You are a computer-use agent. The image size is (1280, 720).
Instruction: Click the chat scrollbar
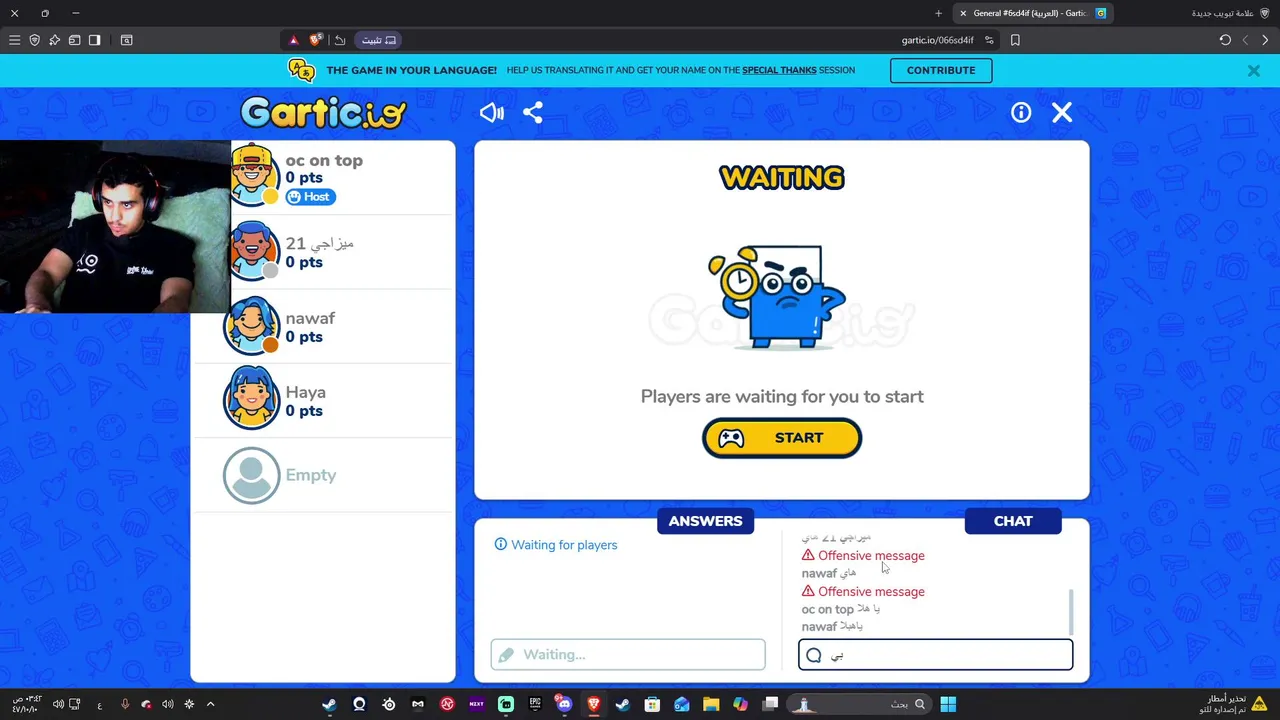(x=1071, y=612)
